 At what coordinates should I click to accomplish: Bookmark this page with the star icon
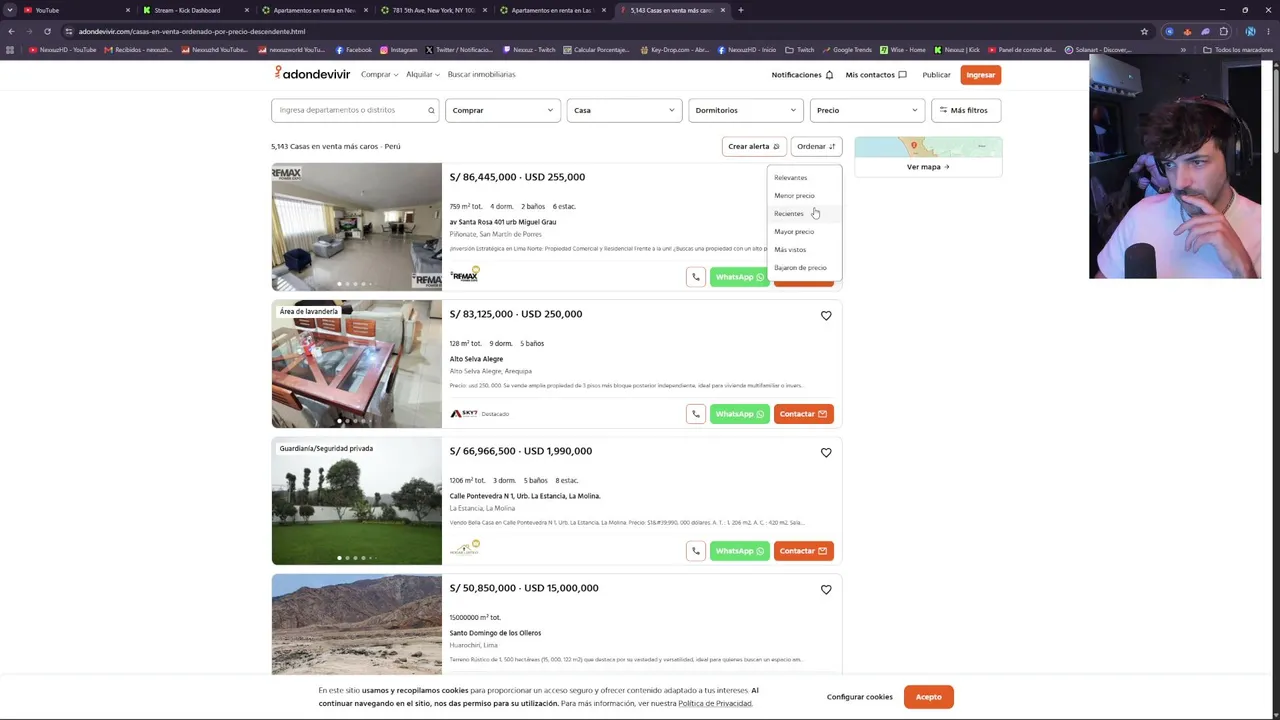coord(1144,31)
